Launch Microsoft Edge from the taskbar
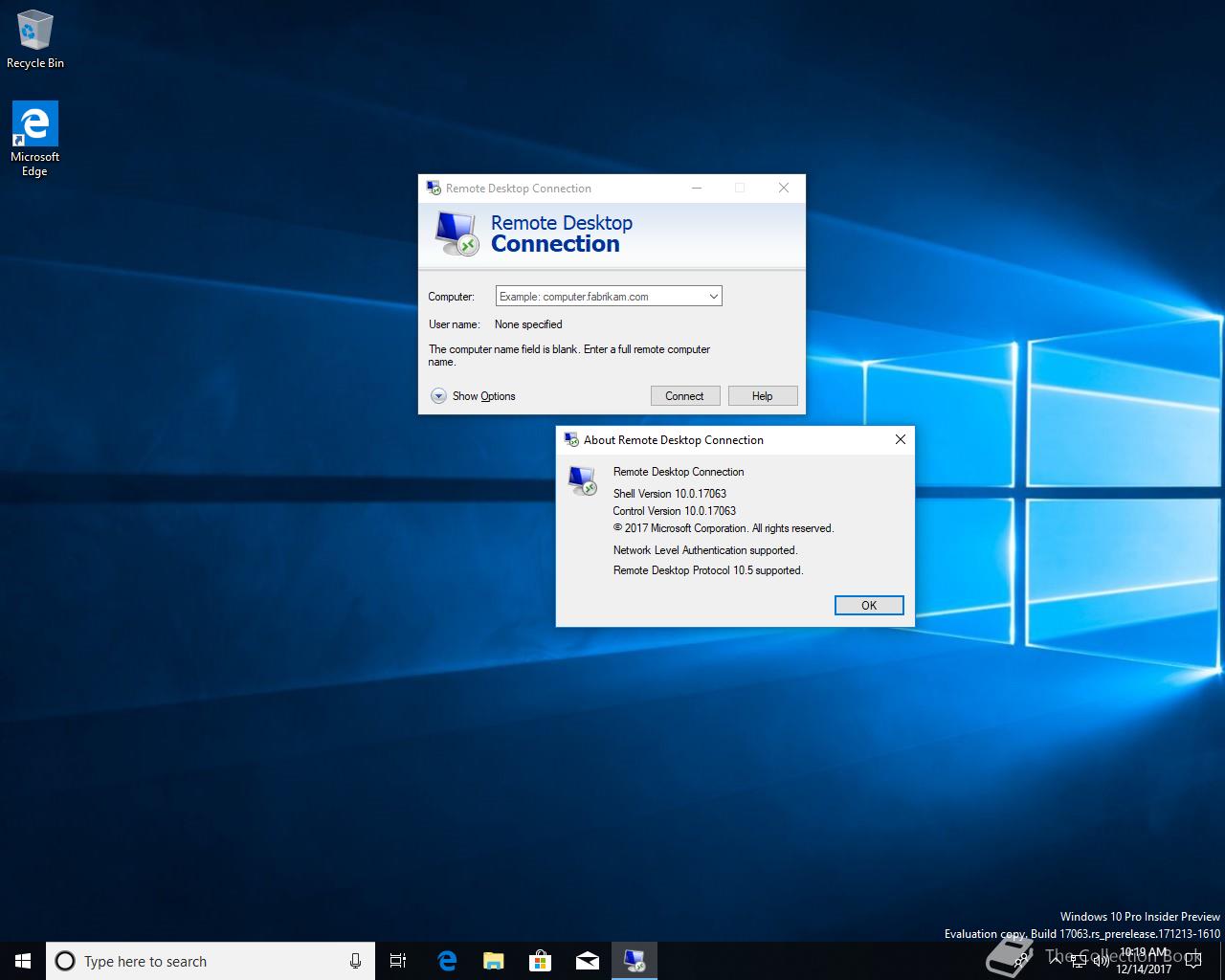Image resolution: width=1225 pixels, height=980 pixels. point(446,961)
